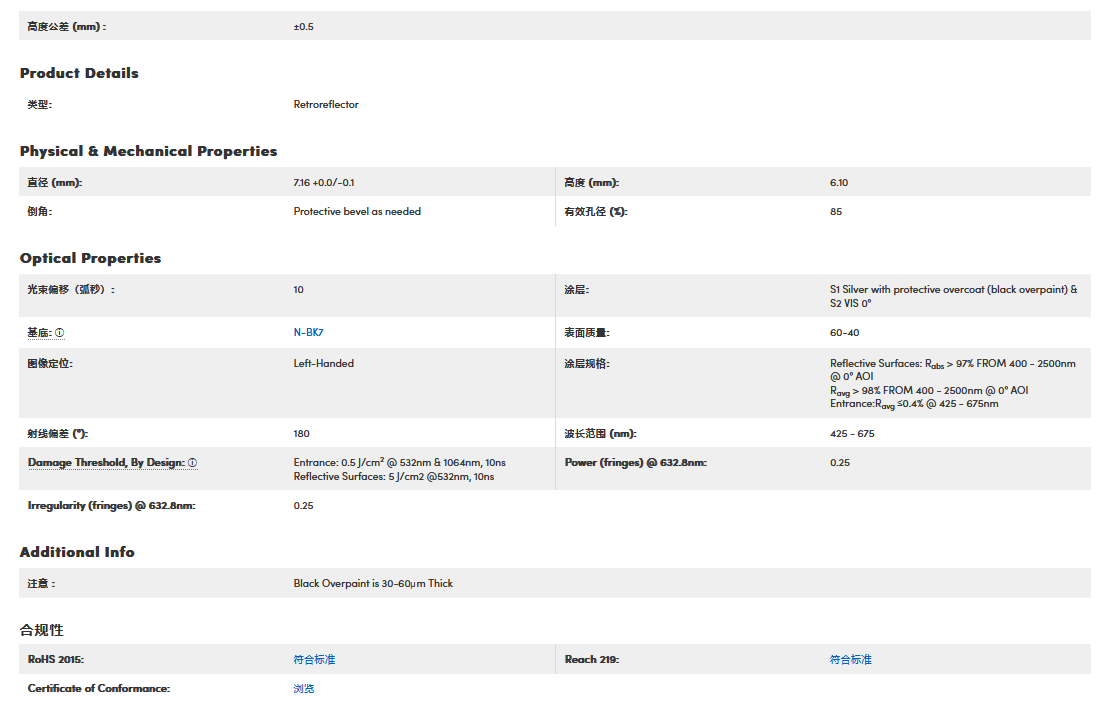Click the info icon after Damage Threshold, By Design
The width and height of the screenshot is (1105, 716).
click(x=193, y=463)
